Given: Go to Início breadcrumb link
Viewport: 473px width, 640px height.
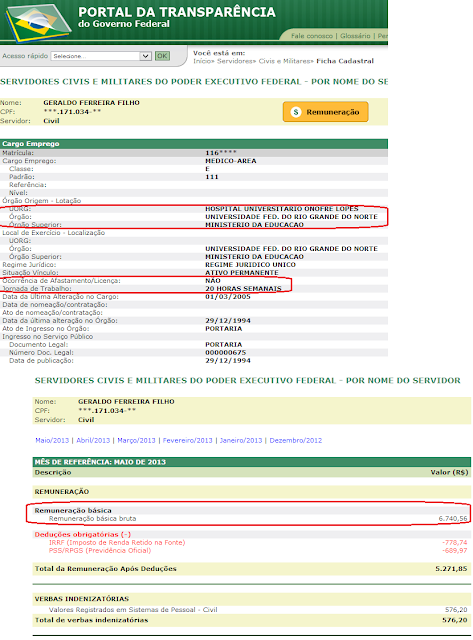Looking at the screenshot, I should pos(202,61).
